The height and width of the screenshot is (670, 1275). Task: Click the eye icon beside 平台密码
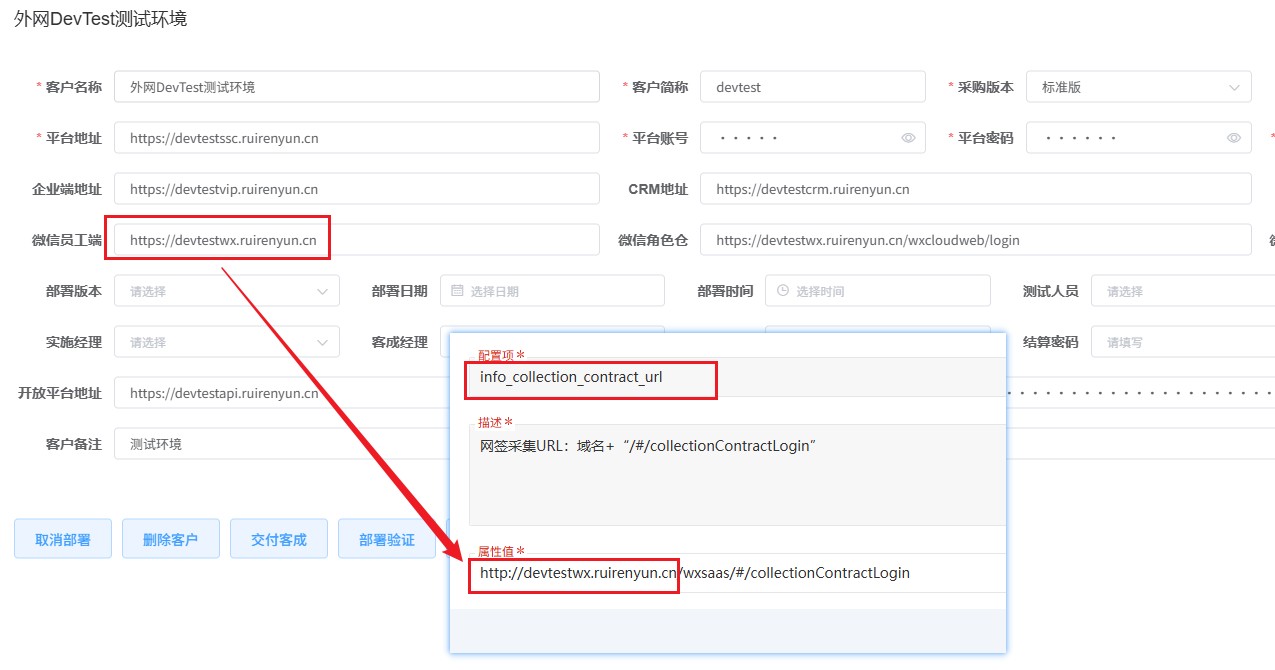[x=1234, y=138]
